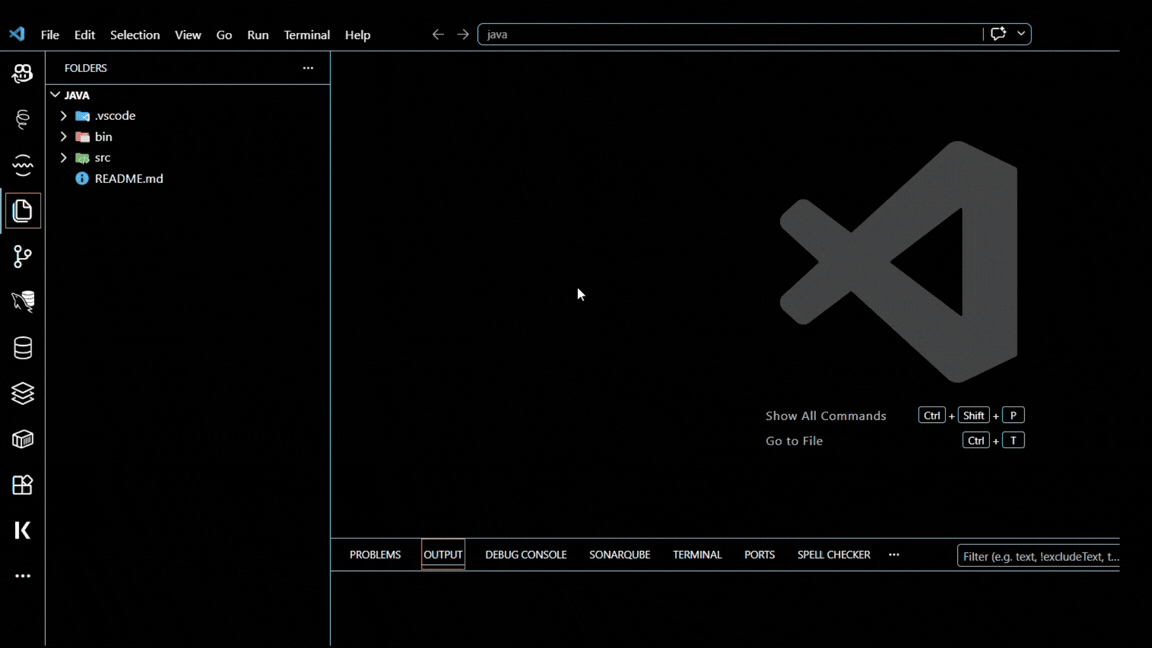Collapse the JAVA root folder
The width and height of the screenshot is (1152, 648).
click(x=55, y=95)
